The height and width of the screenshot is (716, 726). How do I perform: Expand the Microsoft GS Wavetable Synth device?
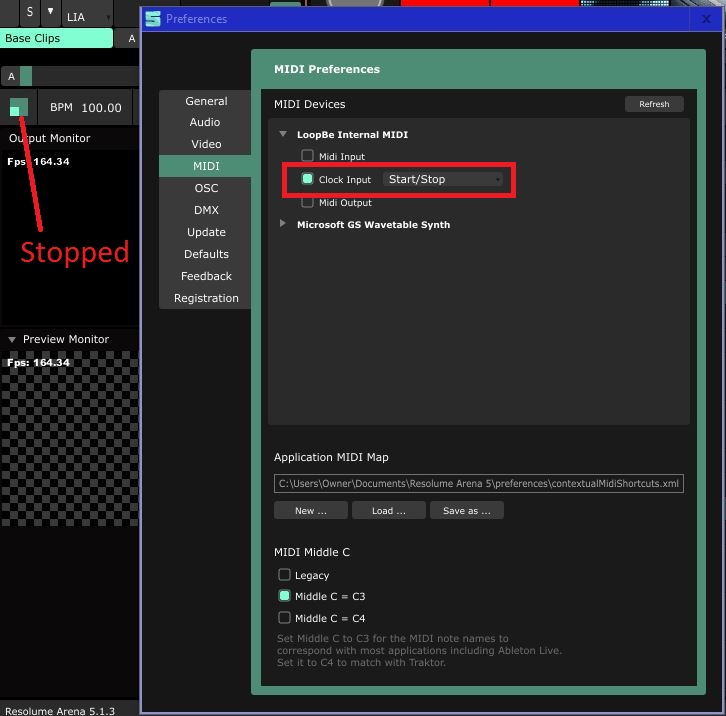click(x=284, y=225)
